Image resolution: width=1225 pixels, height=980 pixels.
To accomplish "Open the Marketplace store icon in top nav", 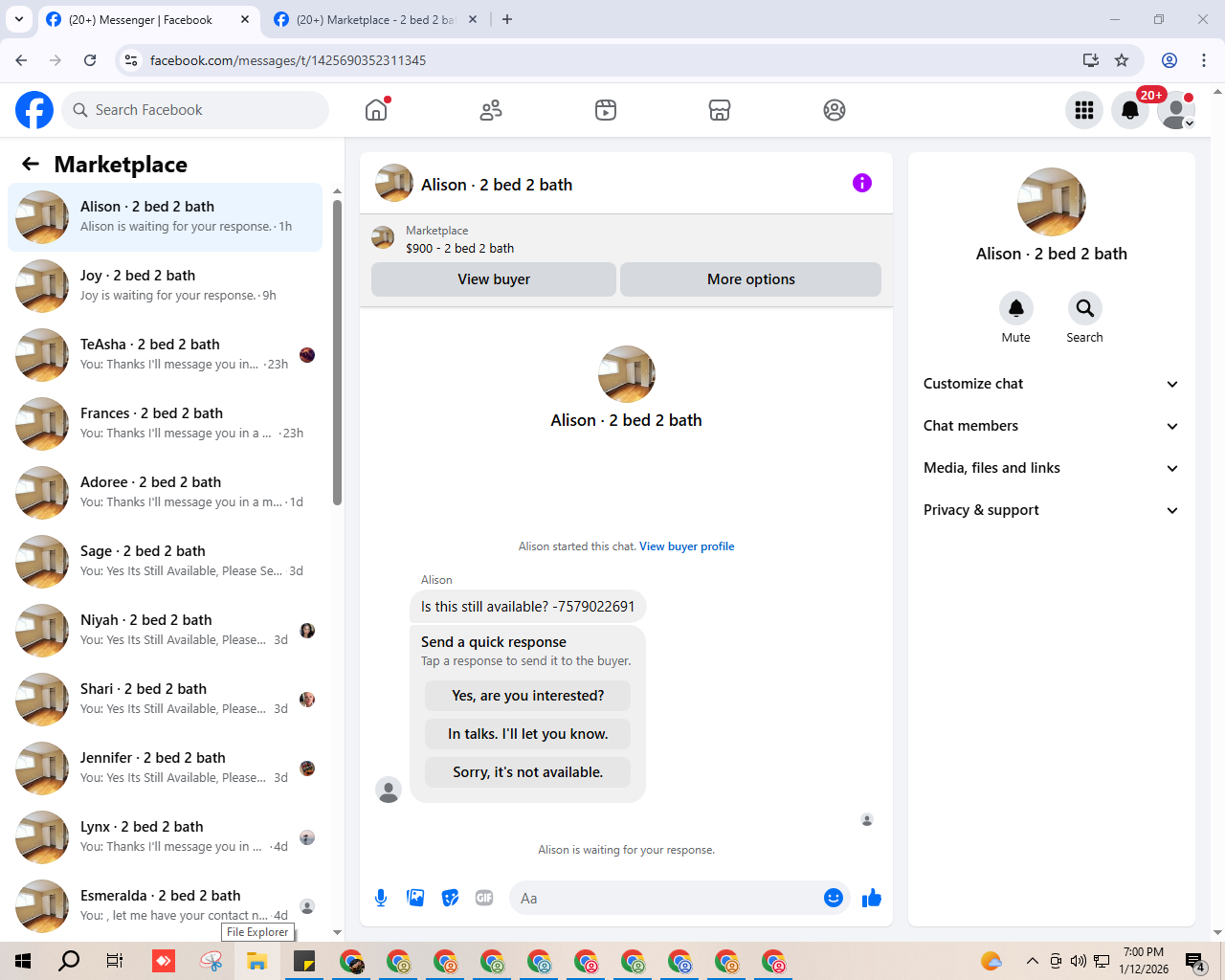I will 720,110.
